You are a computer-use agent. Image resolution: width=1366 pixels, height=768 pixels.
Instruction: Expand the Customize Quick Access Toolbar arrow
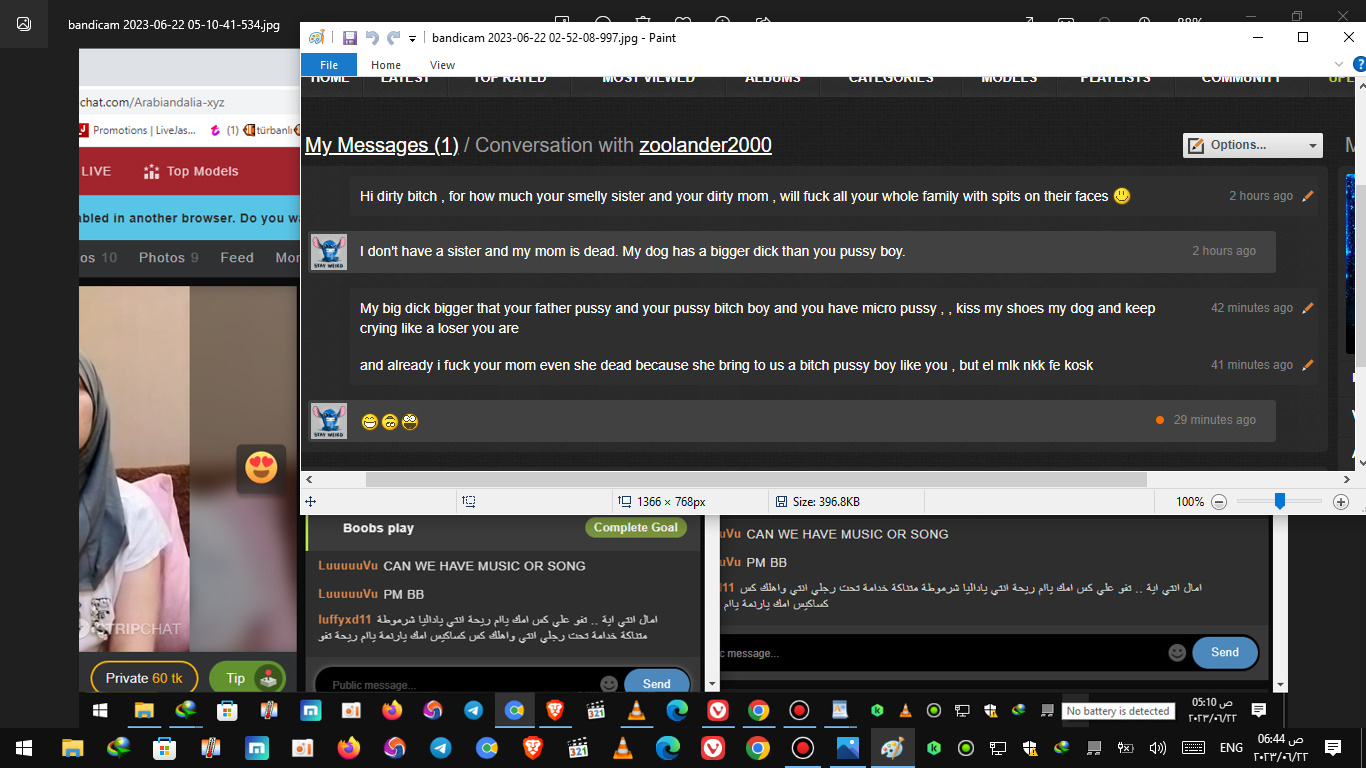click(412, 39)
